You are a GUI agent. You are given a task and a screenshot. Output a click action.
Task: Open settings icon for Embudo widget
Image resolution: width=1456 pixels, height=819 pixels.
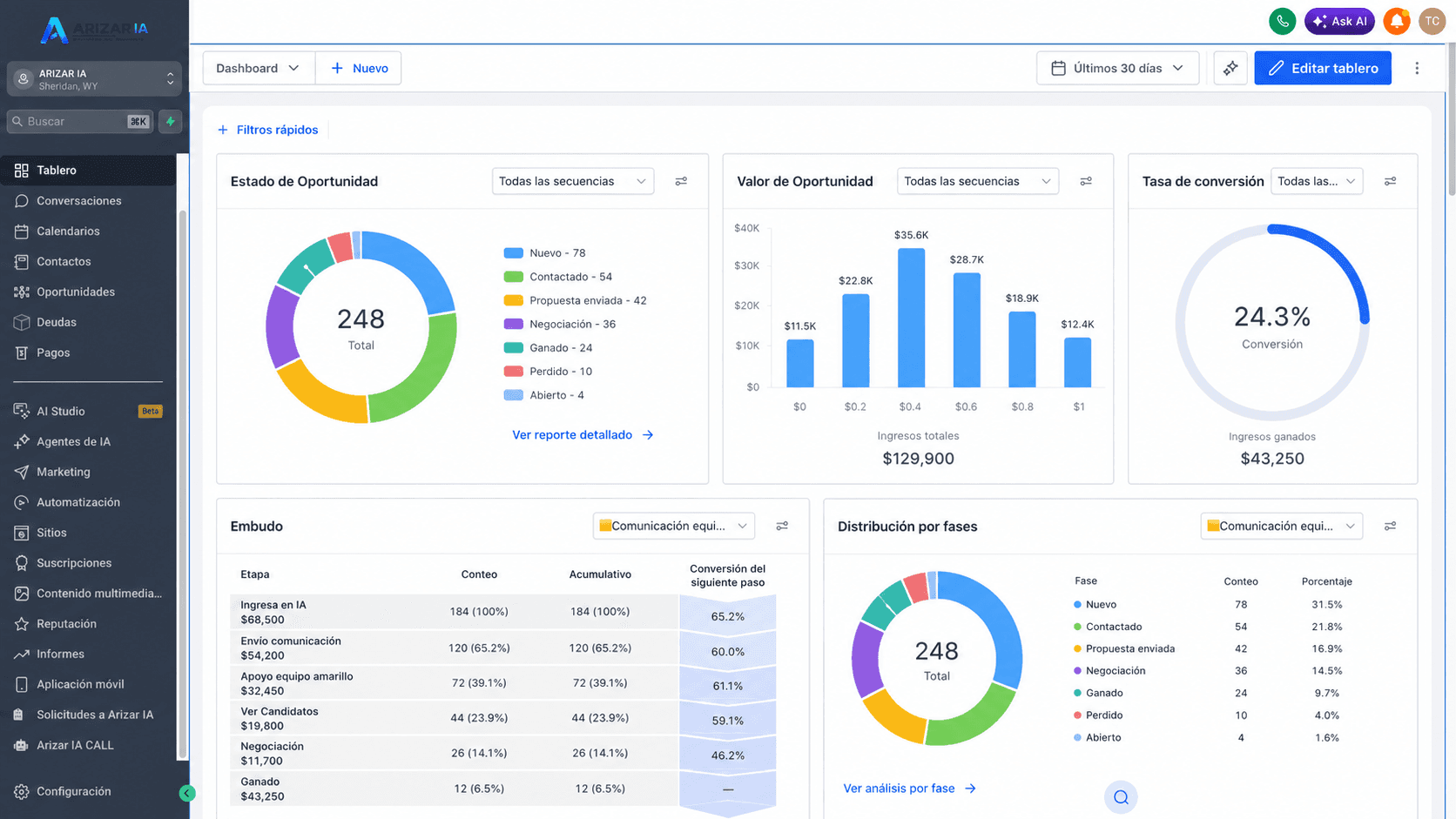tap(782, 526)
